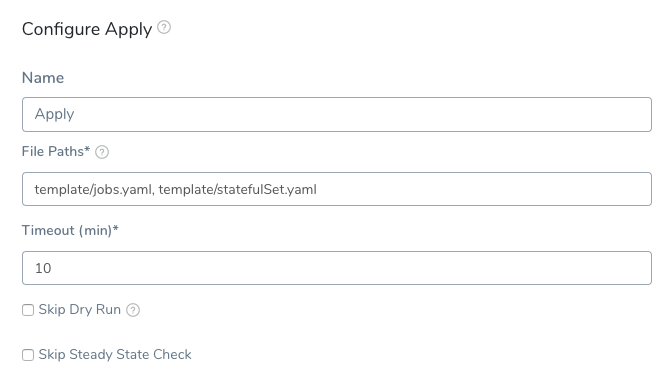
Task: Click the Configure Apply heading text
Action: click(87, 29)
